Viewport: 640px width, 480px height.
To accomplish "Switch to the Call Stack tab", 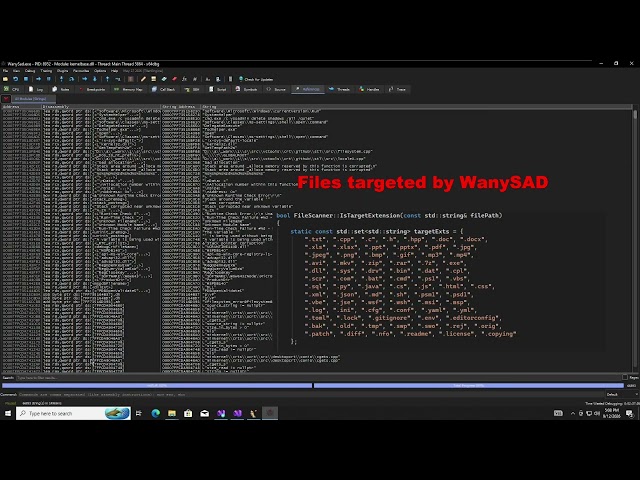I will coord(164,89).
